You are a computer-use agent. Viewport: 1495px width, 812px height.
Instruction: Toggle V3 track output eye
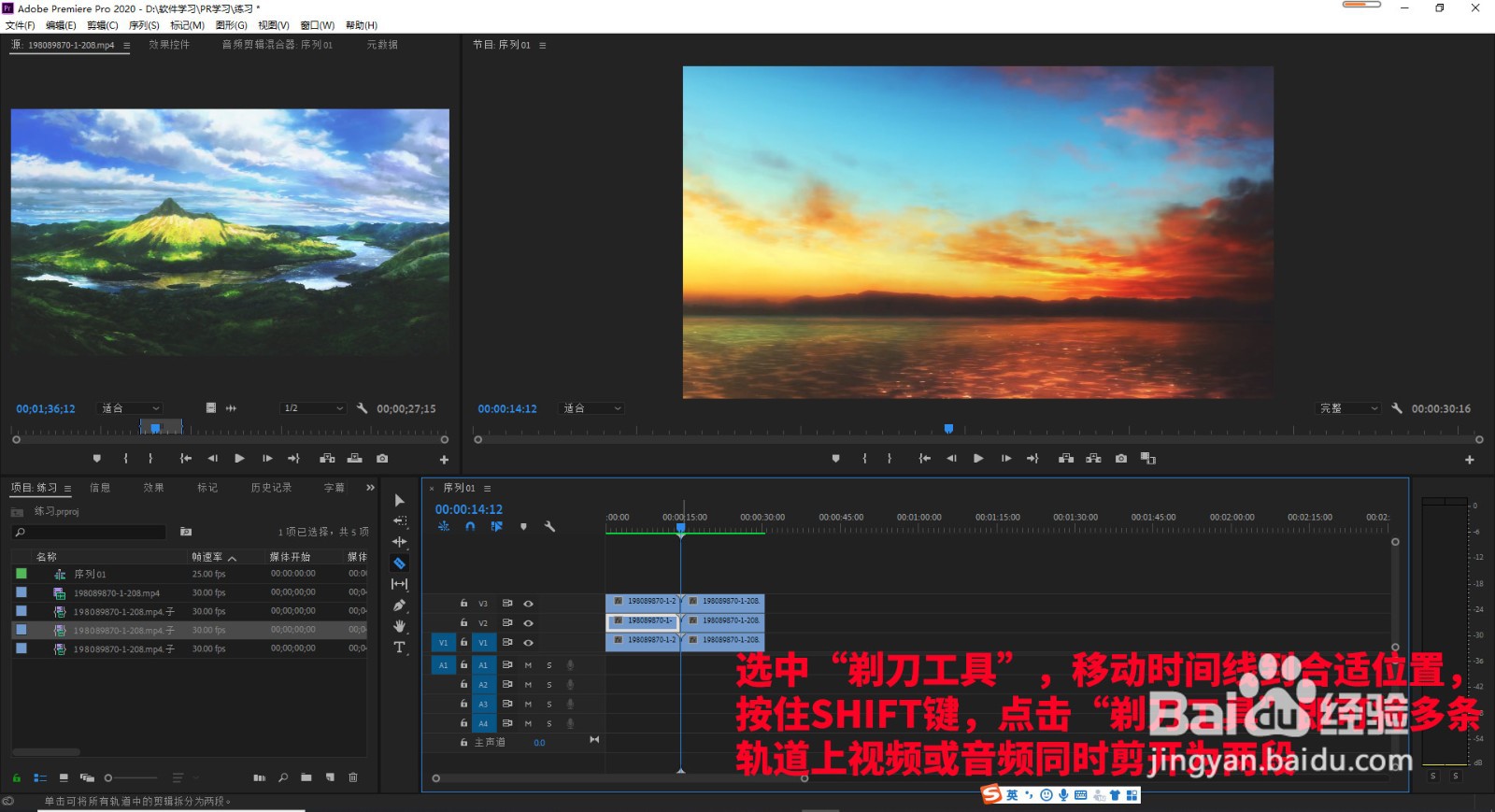point(528,604)
